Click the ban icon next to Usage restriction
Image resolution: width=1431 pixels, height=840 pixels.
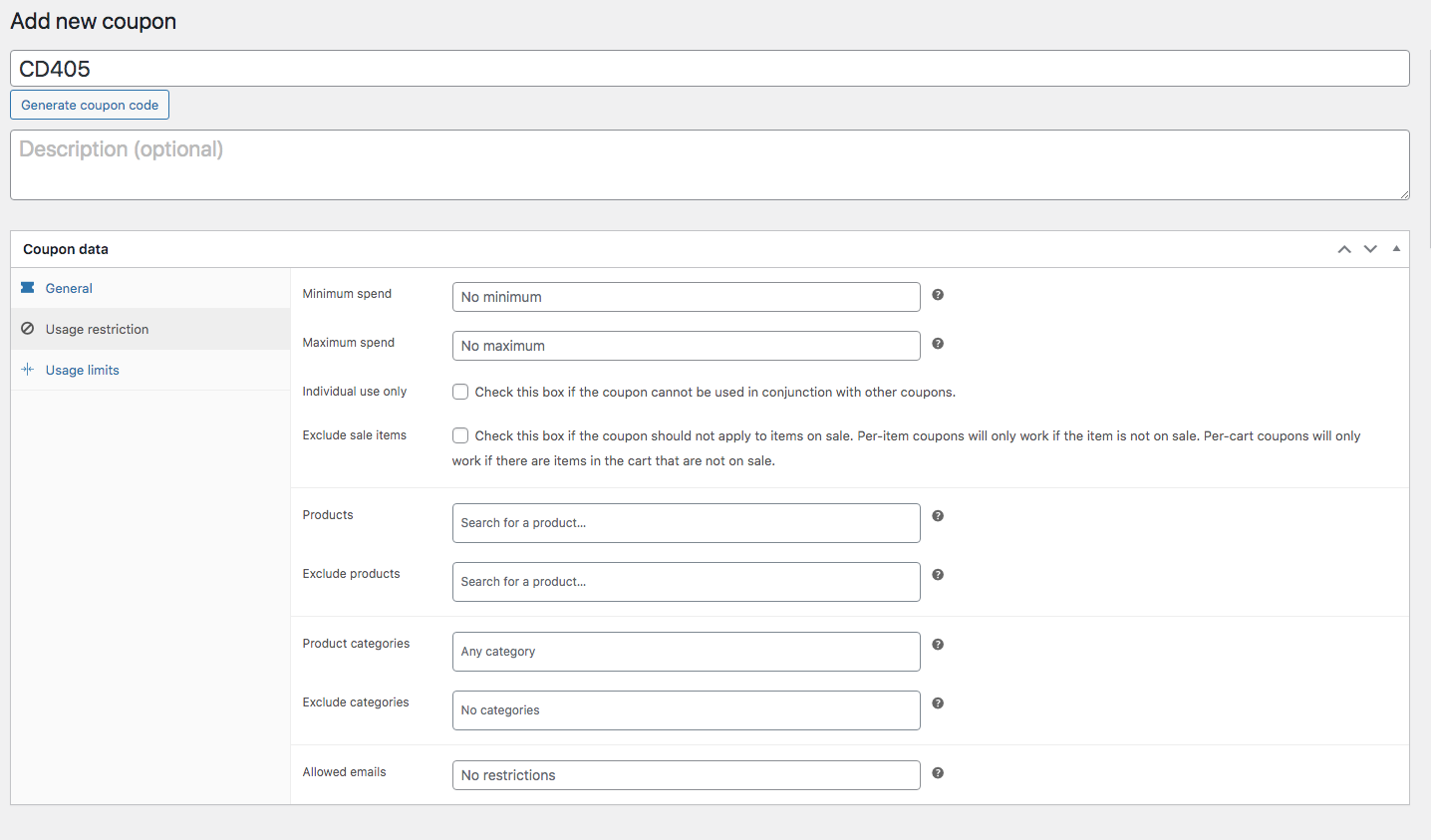(28, 329)
